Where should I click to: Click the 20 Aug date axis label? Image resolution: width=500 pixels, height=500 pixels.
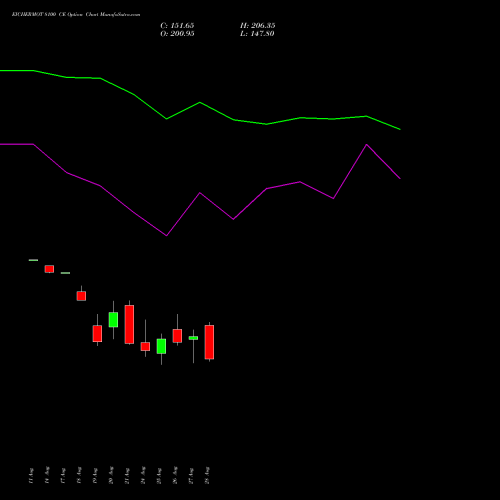(x=111, y=475)
